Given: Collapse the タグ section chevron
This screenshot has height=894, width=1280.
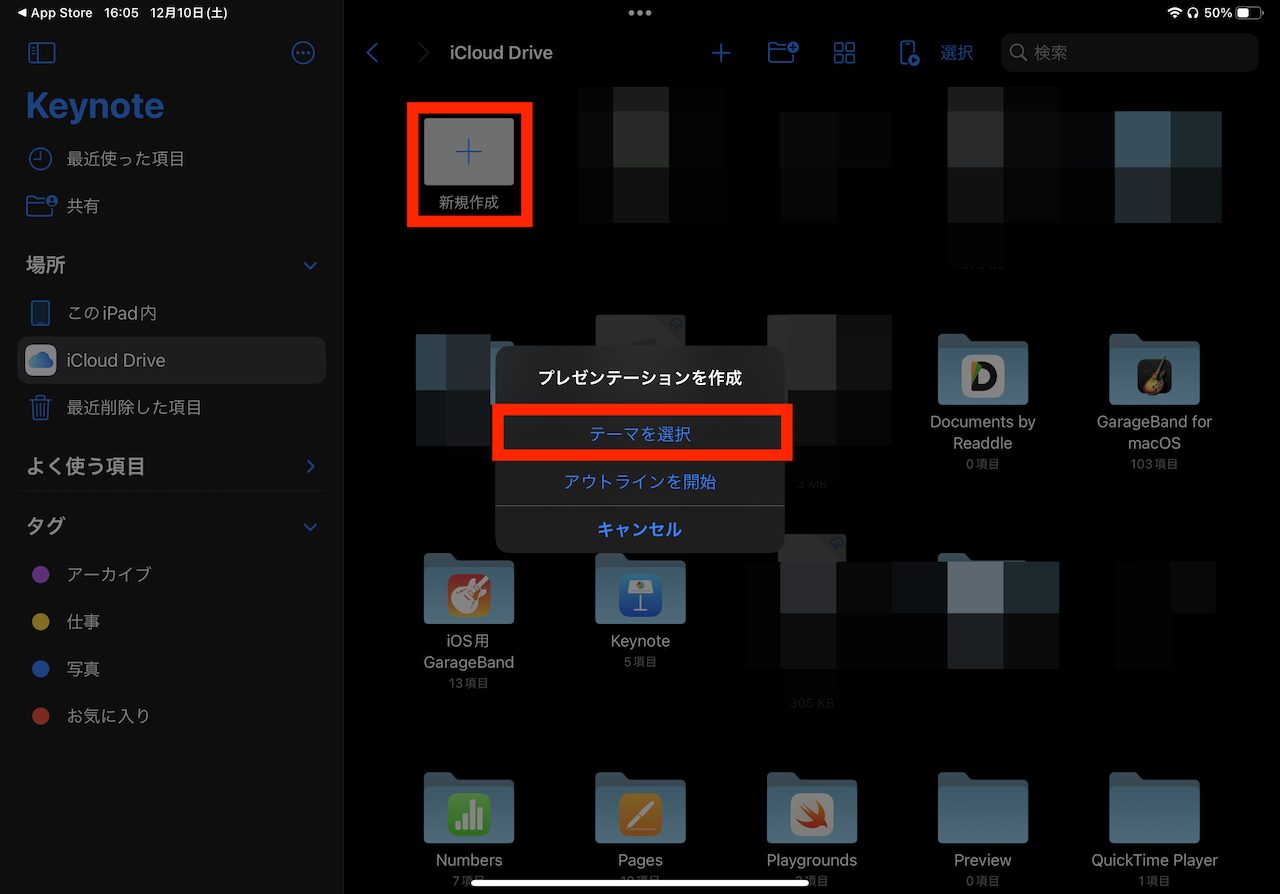Looking at the screenshot, I should coord(310,527).
